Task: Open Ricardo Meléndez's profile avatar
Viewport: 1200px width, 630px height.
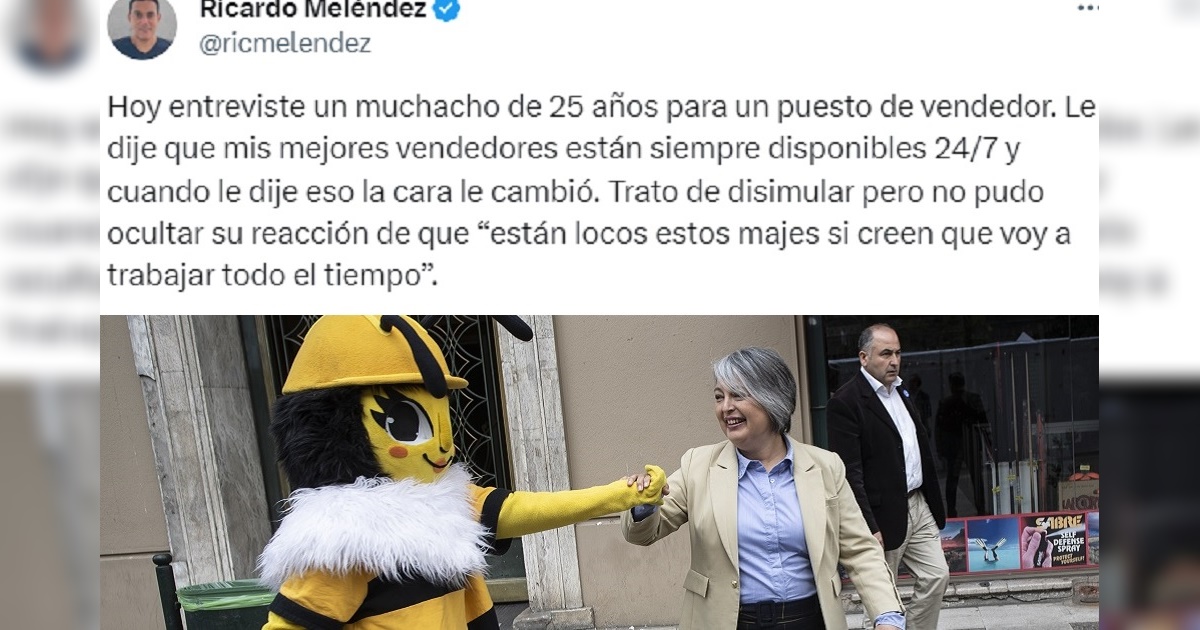Action: 142,25
